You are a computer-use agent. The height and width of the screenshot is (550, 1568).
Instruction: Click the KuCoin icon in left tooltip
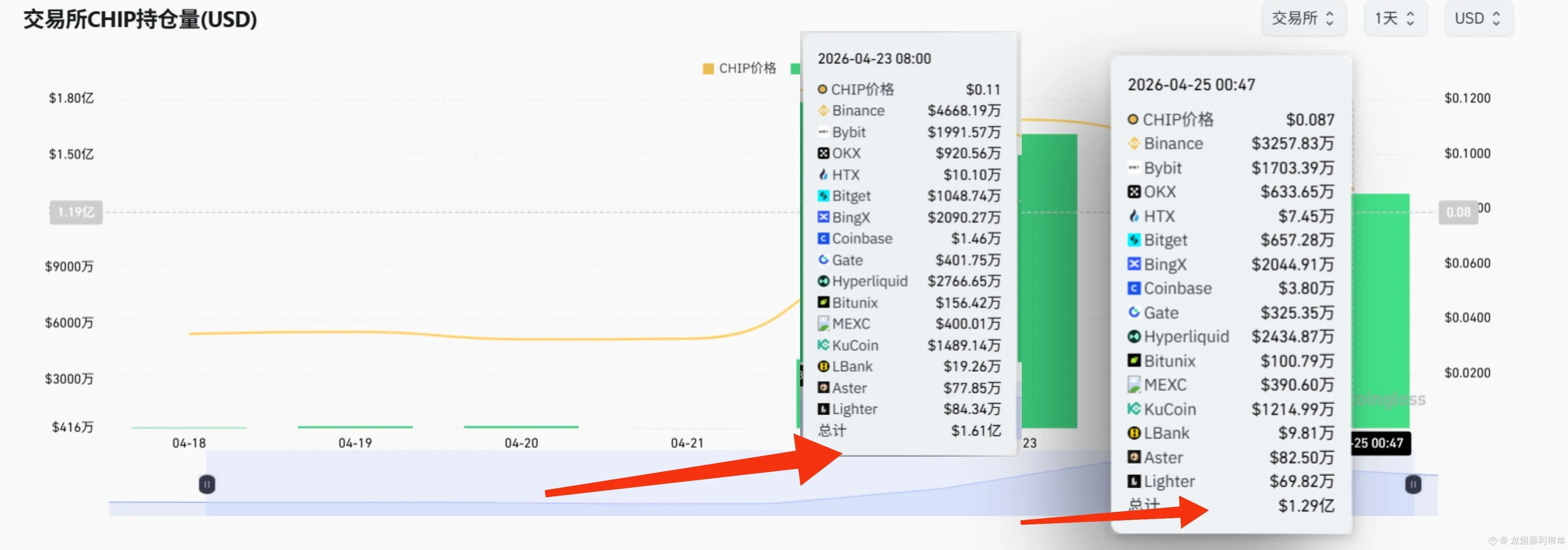pyautogui.click(x=823, y=345)
